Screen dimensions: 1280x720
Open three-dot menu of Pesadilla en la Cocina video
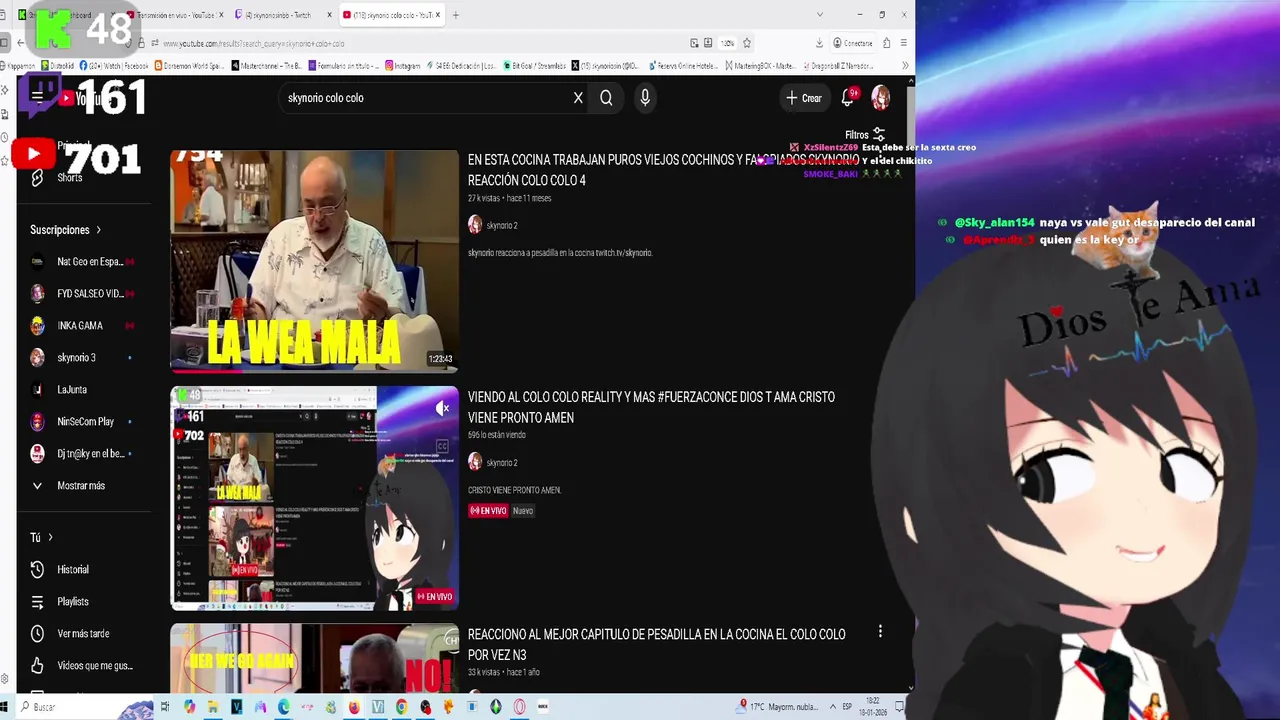point(880,632)
